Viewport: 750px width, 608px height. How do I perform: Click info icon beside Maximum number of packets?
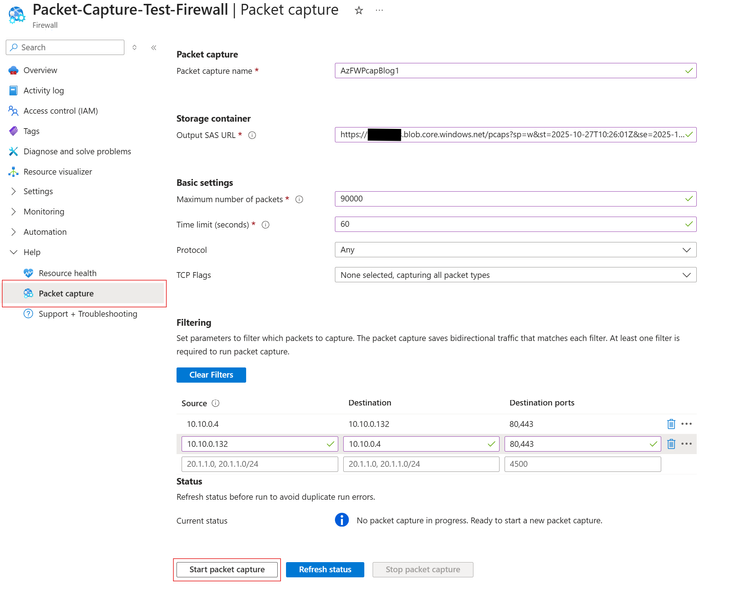click(x=299, y=199)
